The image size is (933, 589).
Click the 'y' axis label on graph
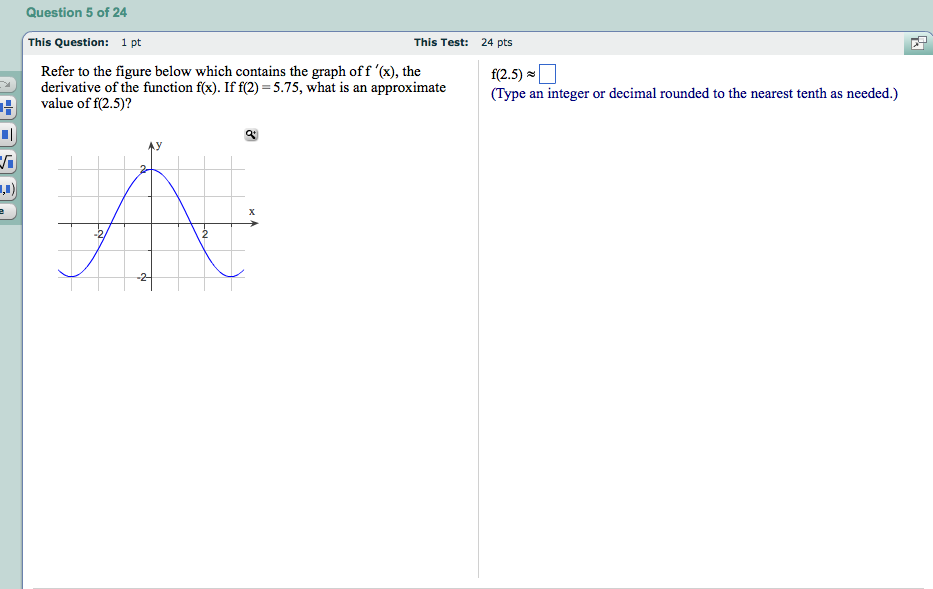[159, 146]
